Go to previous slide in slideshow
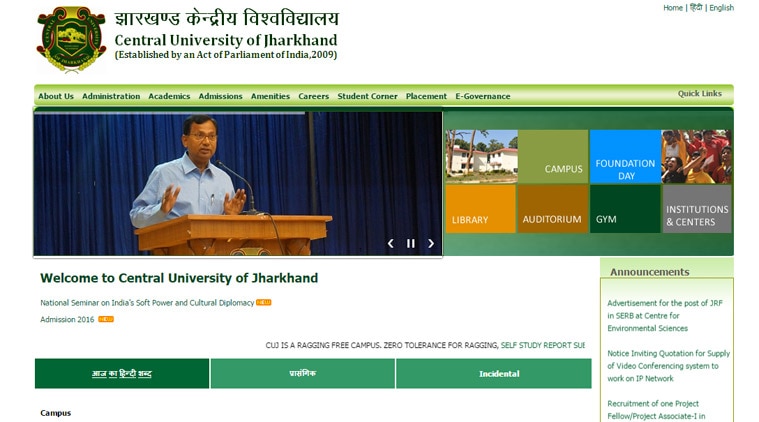The width and height of the screenshot is (759, 422). pyautogui.click(x=391, y=243)
